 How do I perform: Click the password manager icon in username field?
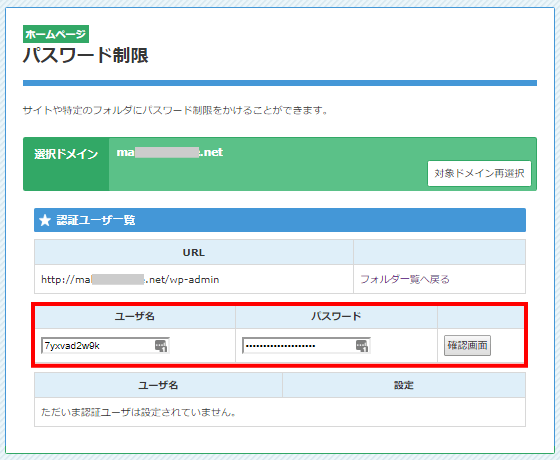click(x=161, y=346)
